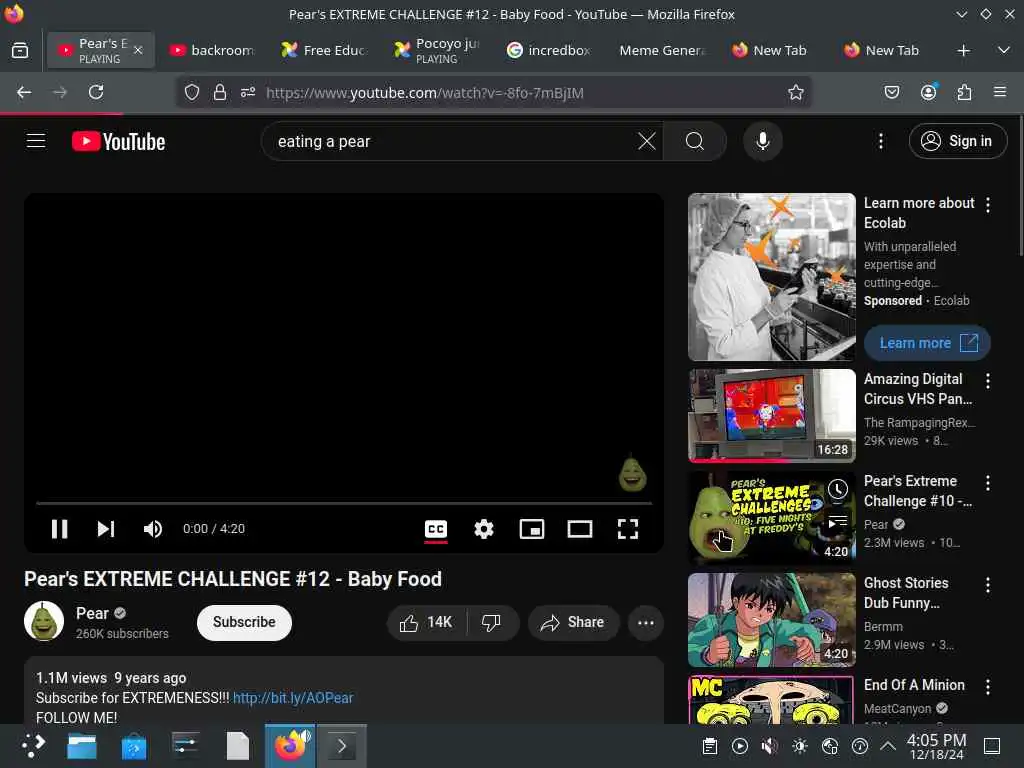Pause the video playback
The height and width of the screenshot is (768, 1024).
click(59, 529)
